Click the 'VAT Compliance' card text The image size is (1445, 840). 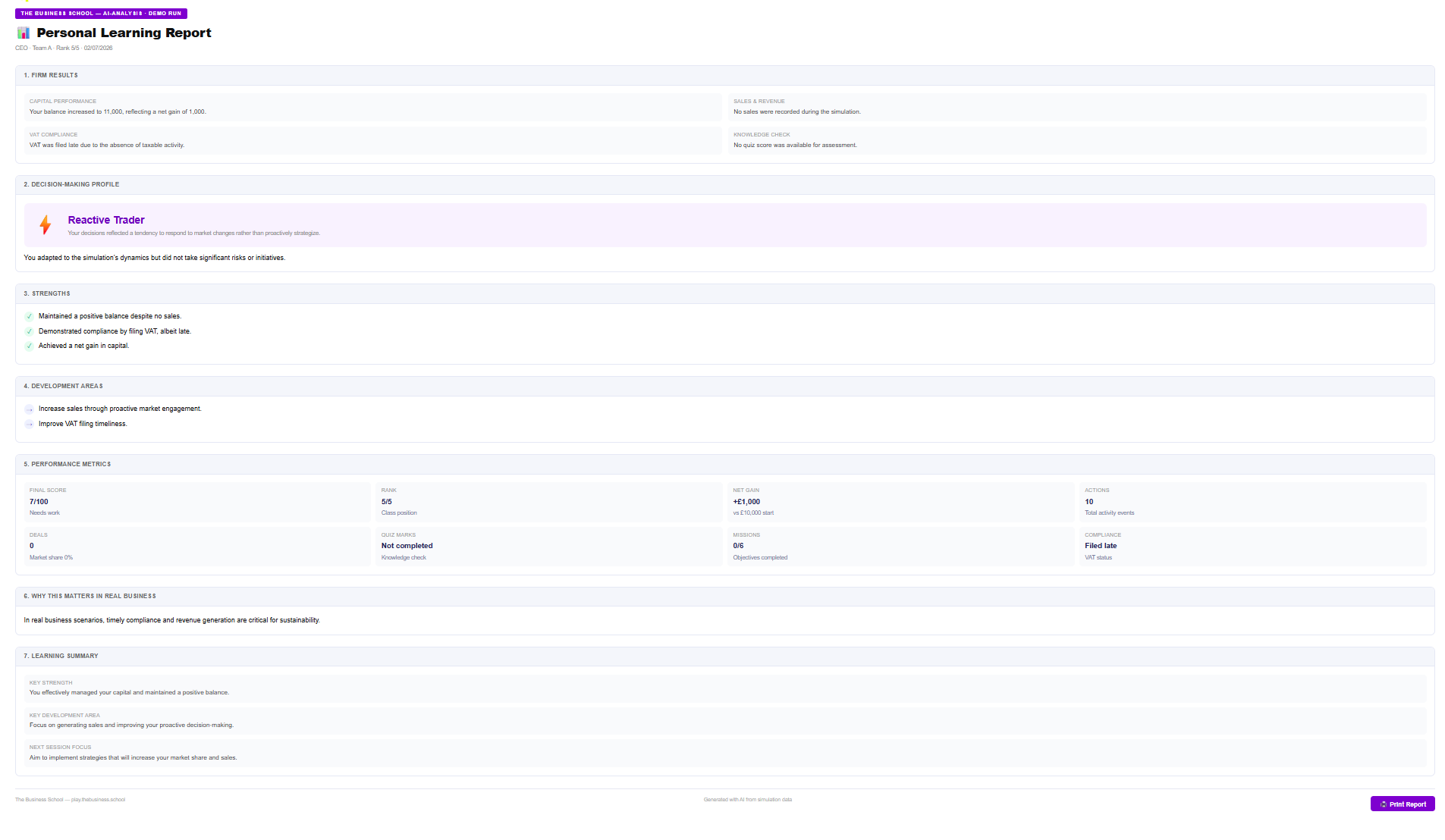[107, 145]
